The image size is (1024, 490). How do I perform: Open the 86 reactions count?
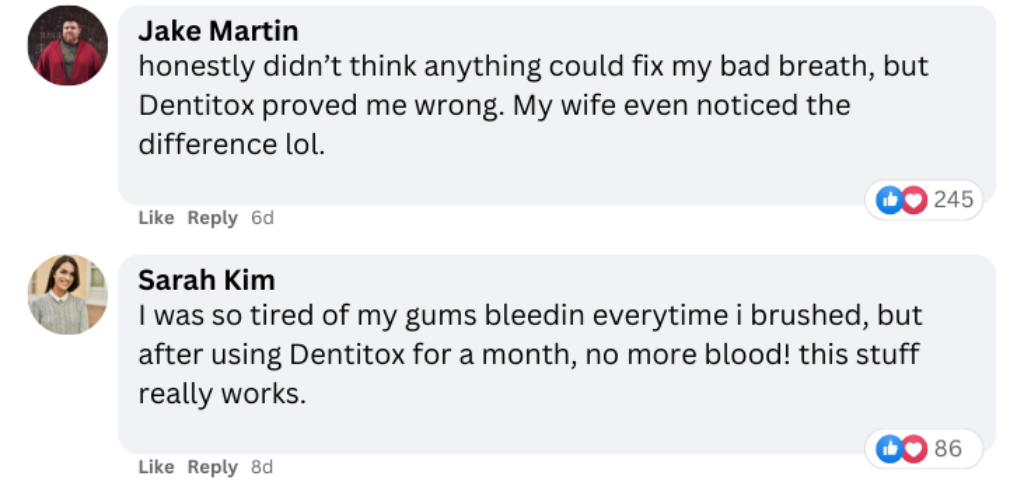tap(948, 448)
